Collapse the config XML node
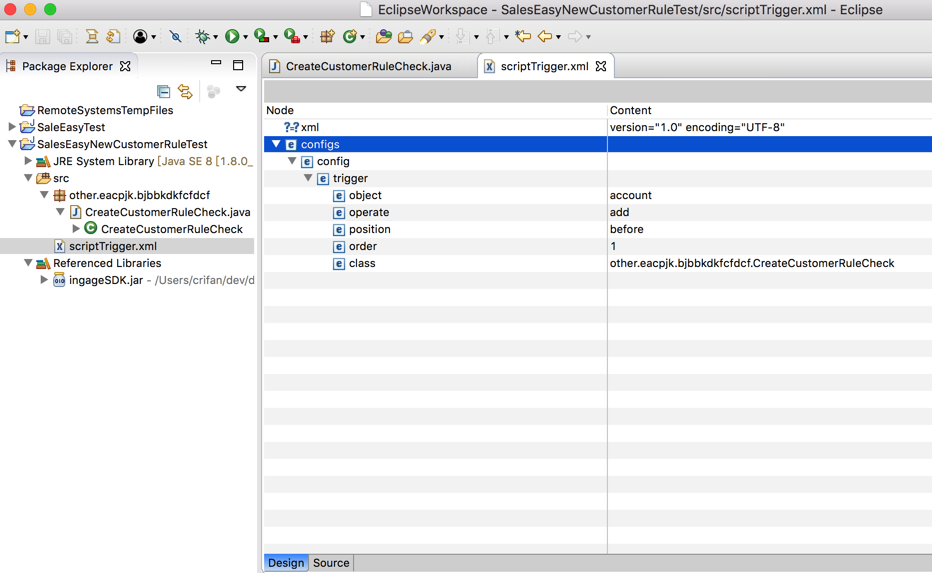 [x=292, y=160]
